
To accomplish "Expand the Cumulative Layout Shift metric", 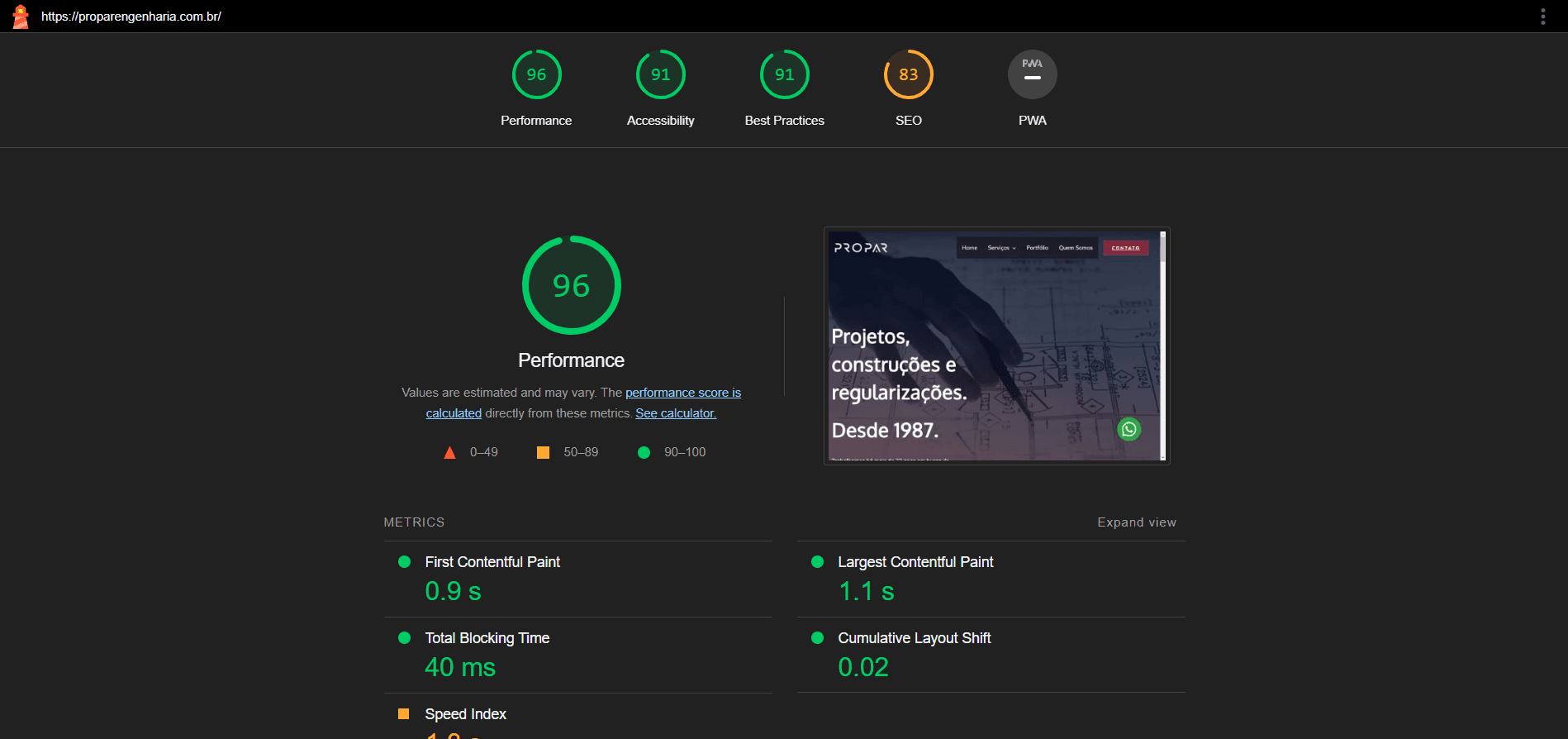I will click(914, 638).
